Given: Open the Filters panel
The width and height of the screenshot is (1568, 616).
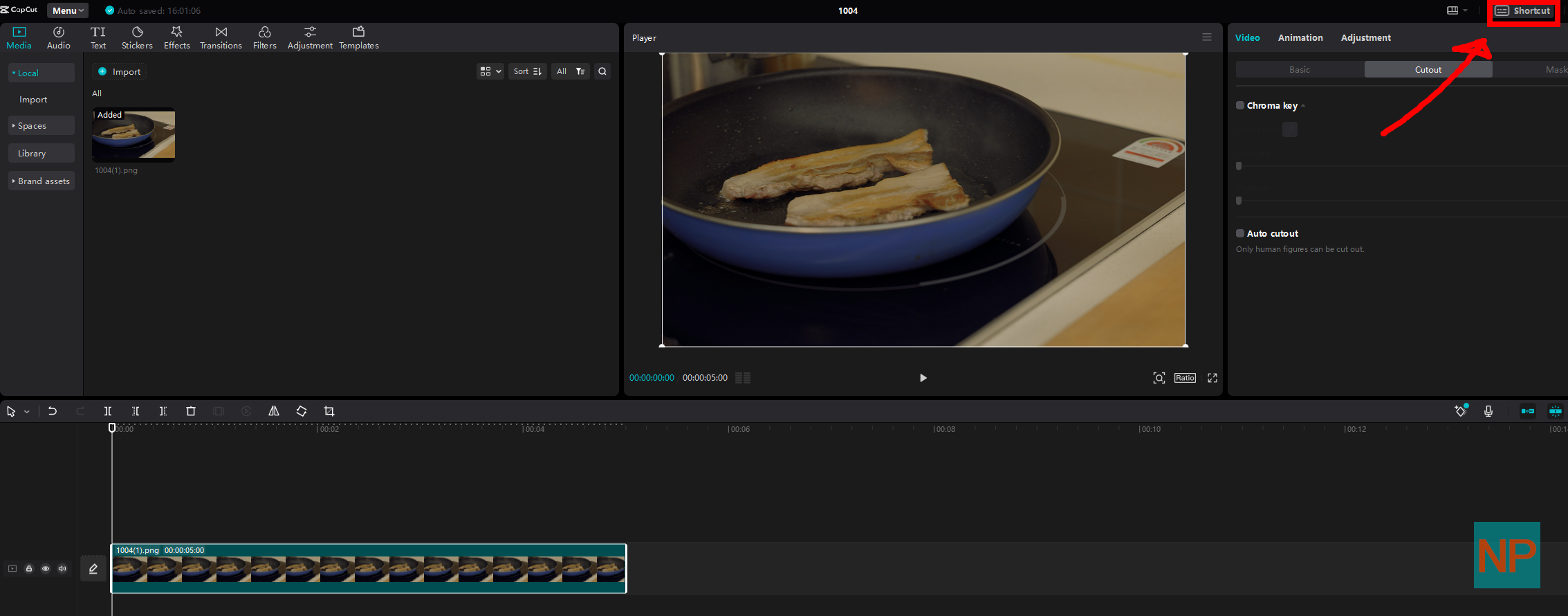Looking at the screenshot, I should tap(264, 38).
